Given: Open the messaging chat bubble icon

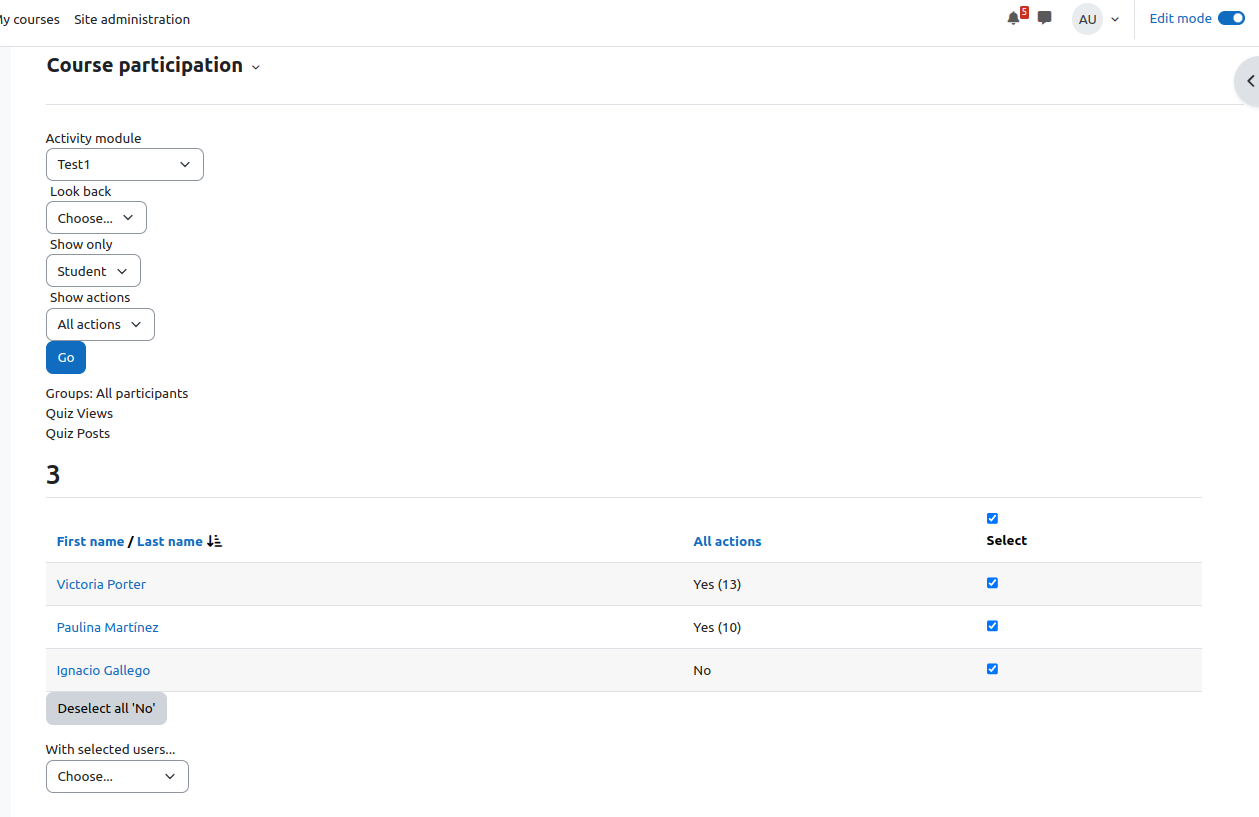Looking at the screenshot, I should [x=1045, y=18].
